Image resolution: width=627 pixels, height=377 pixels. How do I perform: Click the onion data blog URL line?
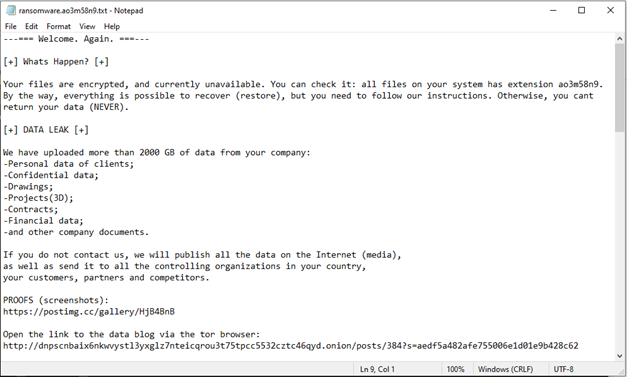(x=291, y=346)
